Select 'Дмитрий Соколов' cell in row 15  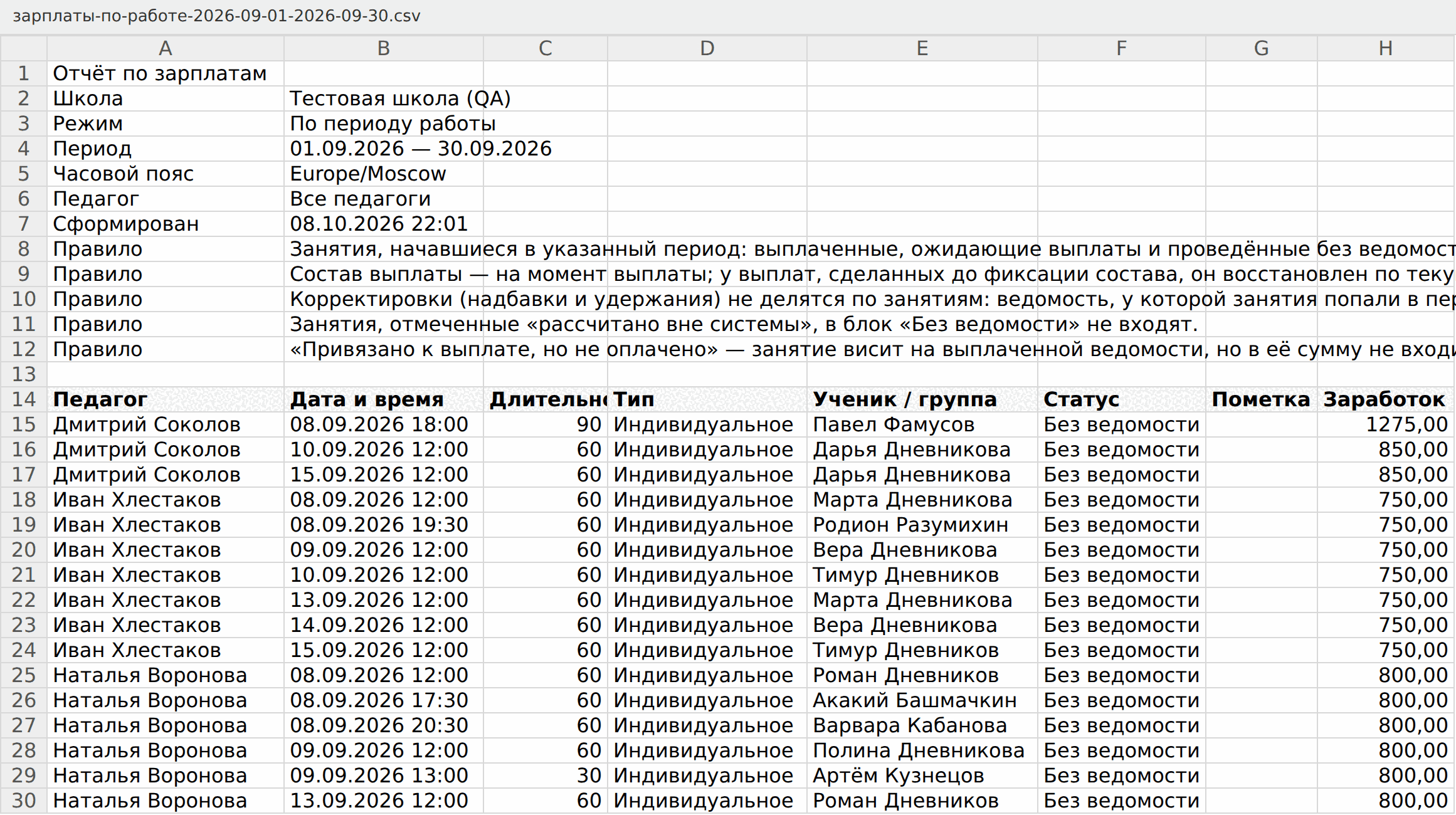click(166, 424)
